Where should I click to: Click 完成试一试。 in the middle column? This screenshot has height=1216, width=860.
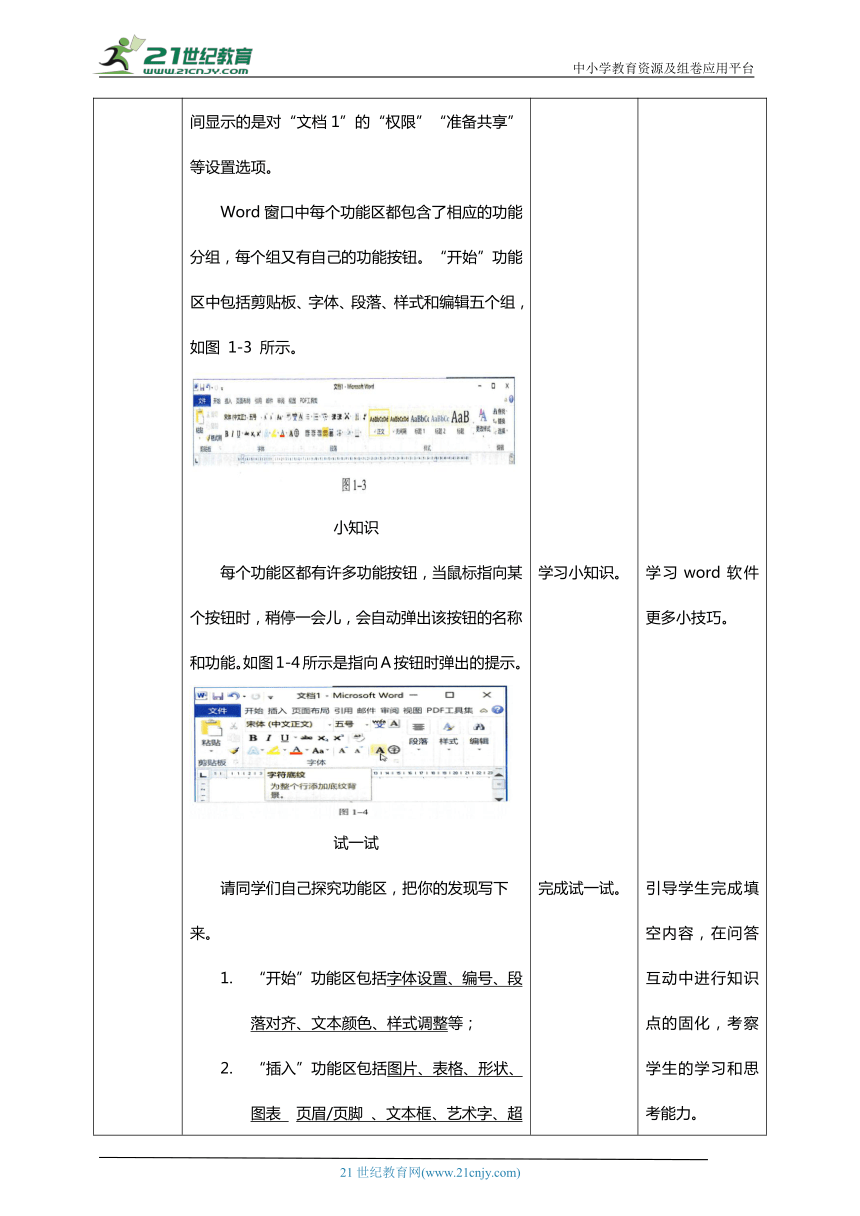point(582,888)
